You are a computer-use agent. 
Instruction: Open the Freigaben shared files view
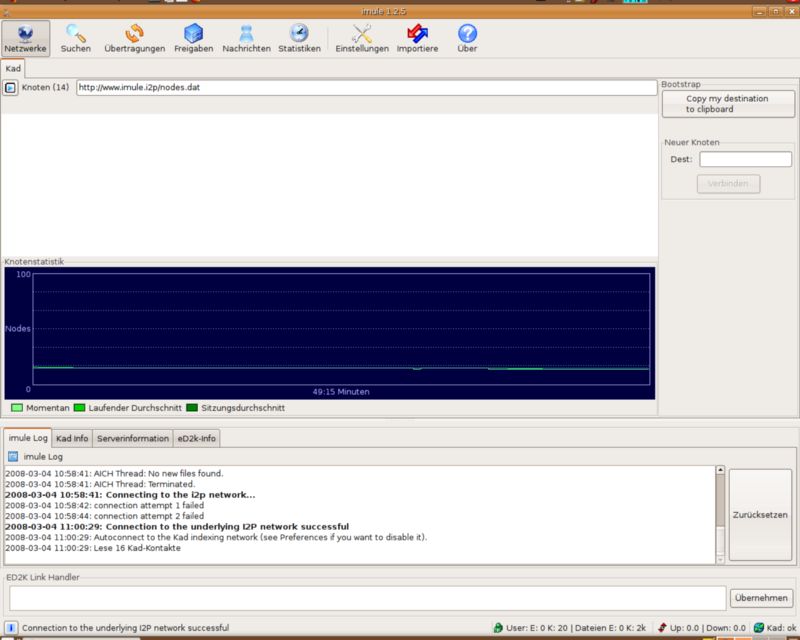click(193, 38)
